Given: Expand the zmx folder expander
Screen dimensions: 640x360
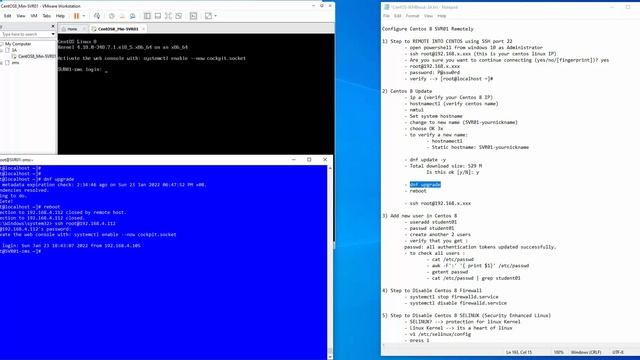Looking at the screenshot, I should pos(2,63).
